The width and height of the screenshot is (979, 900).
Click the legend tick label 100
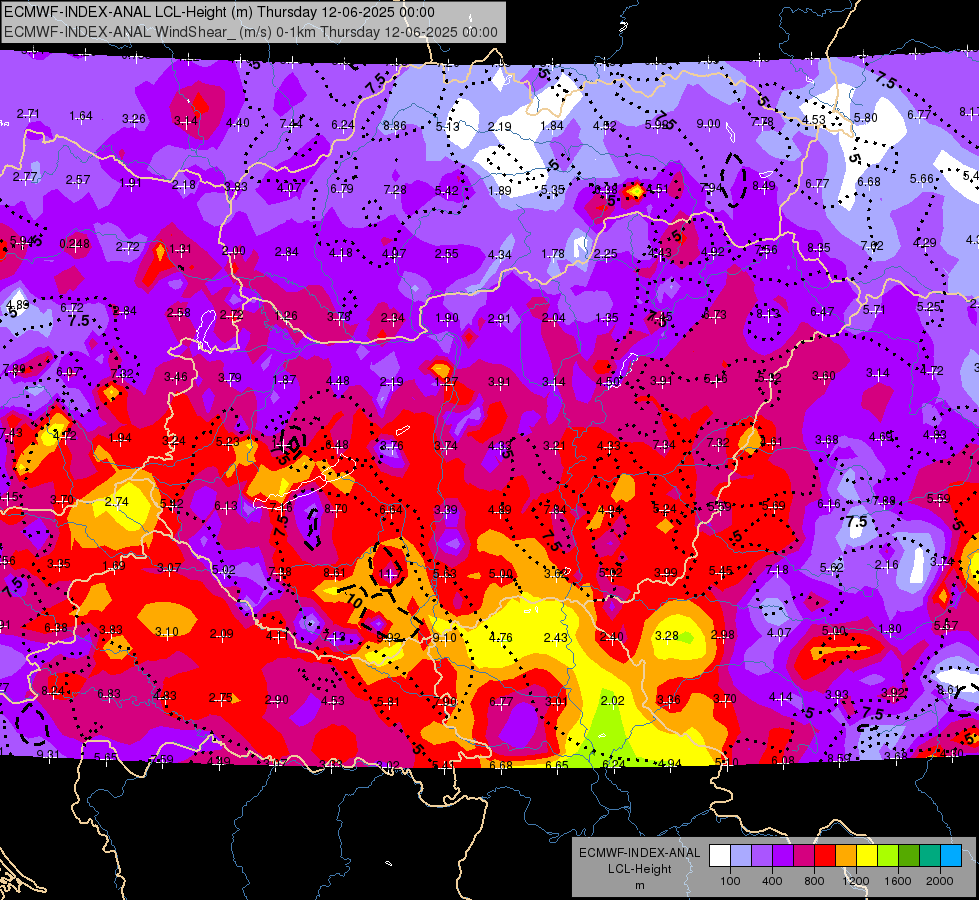coord(730,881)
